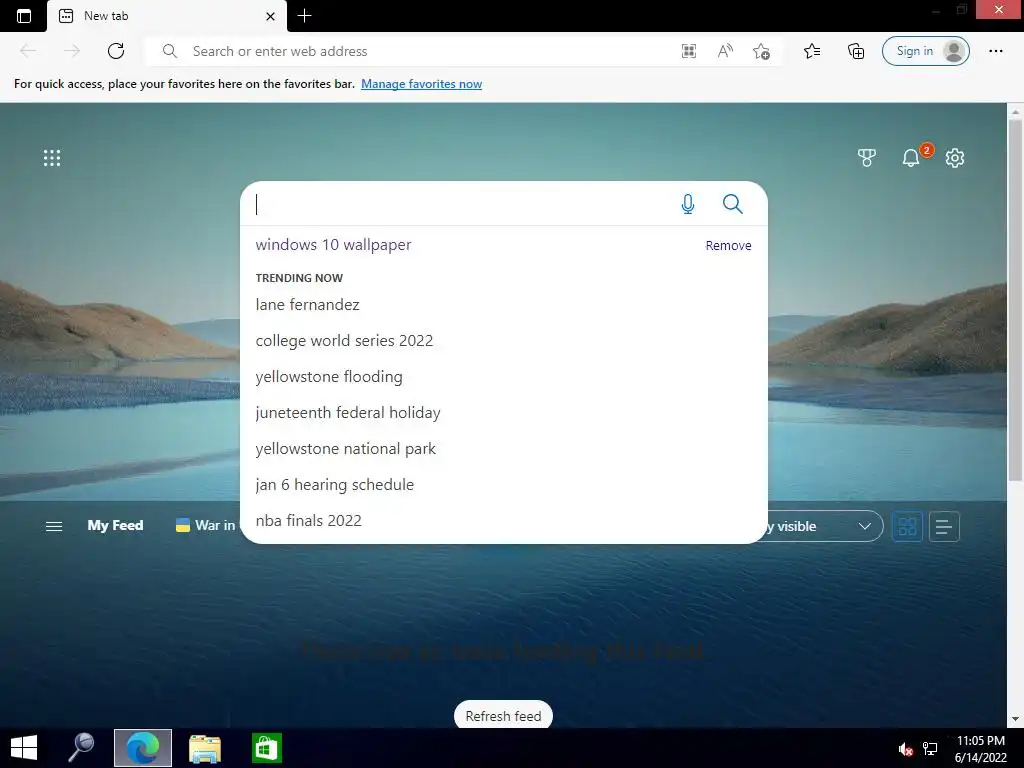Open the notifications bell icon
The image size is (1024, 768).
click(x=911, y=157)
